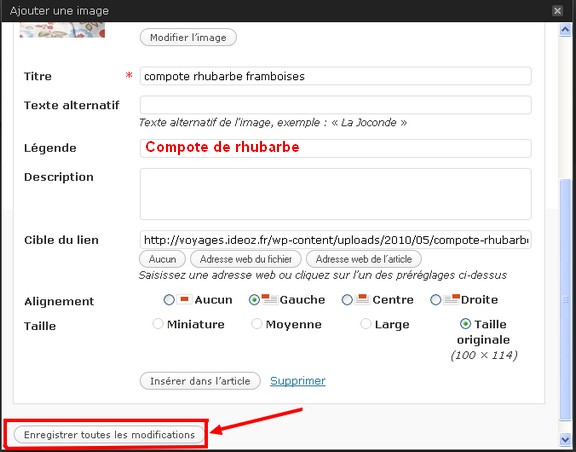This screenshot has width=576, height=452.
Task: Select the Aucun alignment radio button
Action: point(169,300)
